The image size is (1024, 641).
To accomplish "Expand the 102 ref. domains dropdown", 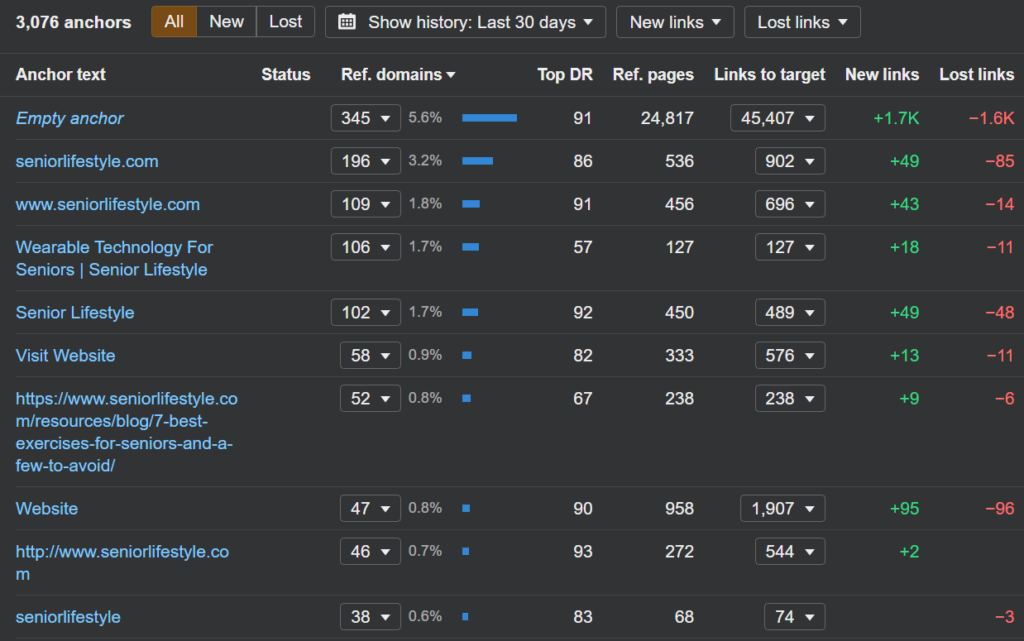I will click(366, 313).
